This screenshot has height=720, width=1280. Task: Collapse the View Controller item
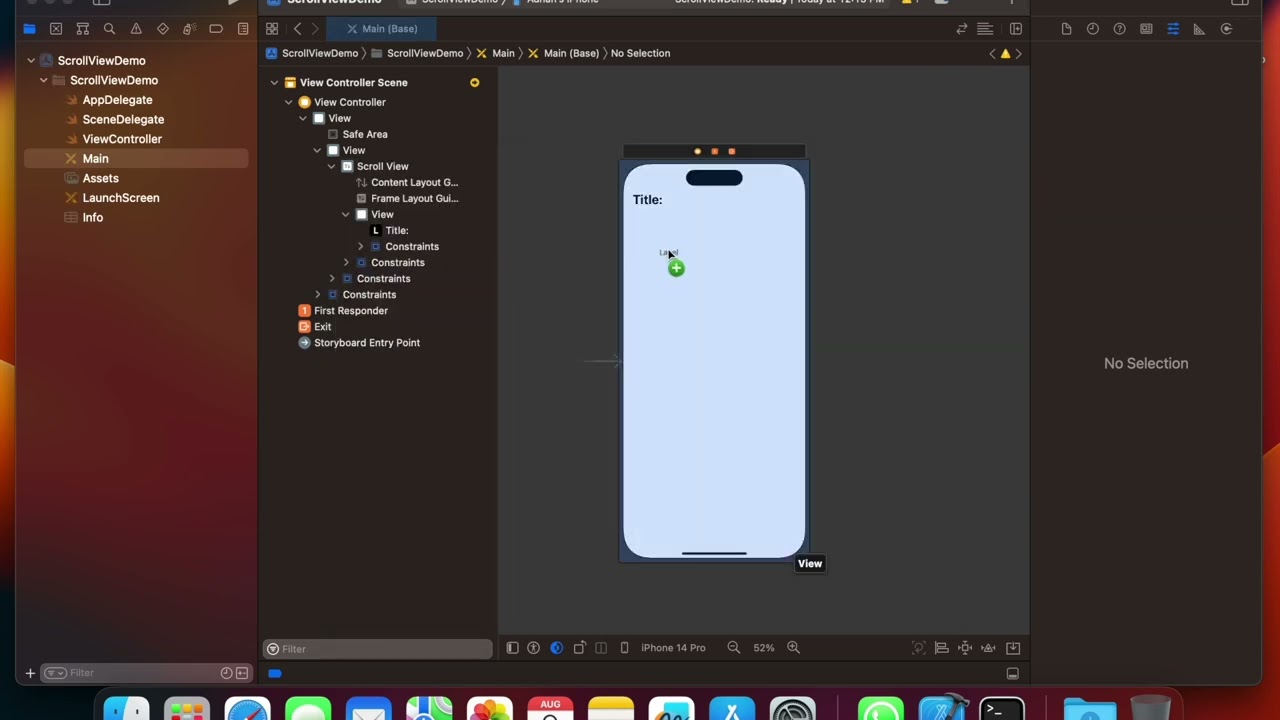click(x=288, y=102)
